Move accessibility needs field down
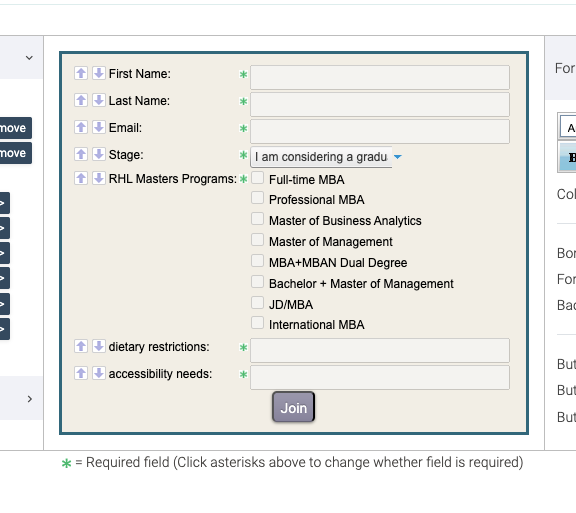This screenshot has width=576, height=513. 98,373
